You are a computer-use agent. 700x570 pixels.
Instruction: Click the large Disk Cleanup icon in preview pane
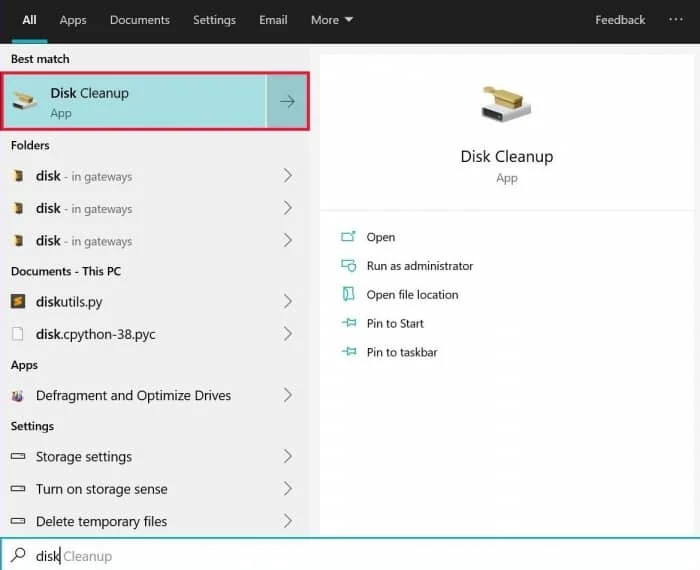506,104
